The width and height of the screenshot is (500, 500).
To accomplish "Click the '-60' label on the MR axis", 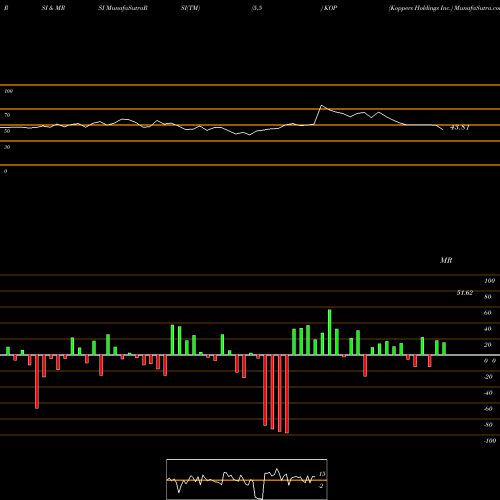I will click(x=488, y=409).
